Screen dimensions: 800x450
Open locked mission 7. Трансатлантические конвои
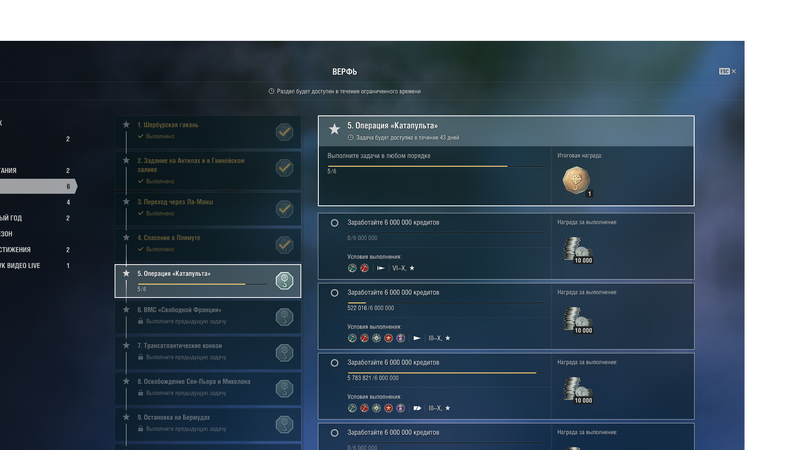pyautogui.click(x=208, y=353)
